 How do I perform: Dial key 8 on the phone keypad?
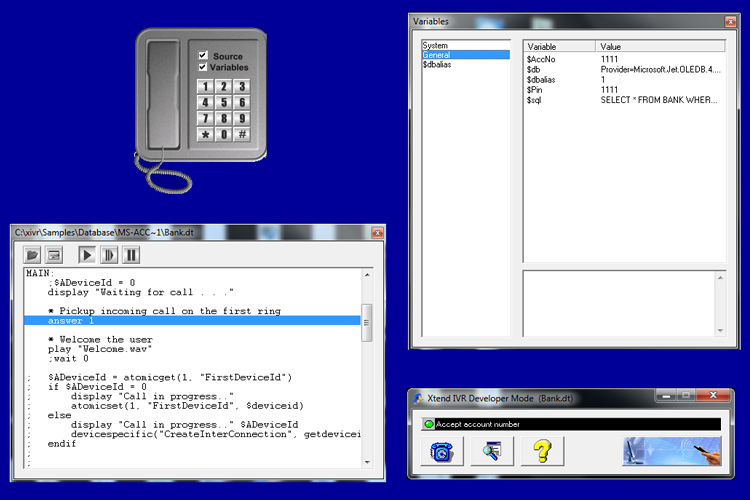coord(223,118)
